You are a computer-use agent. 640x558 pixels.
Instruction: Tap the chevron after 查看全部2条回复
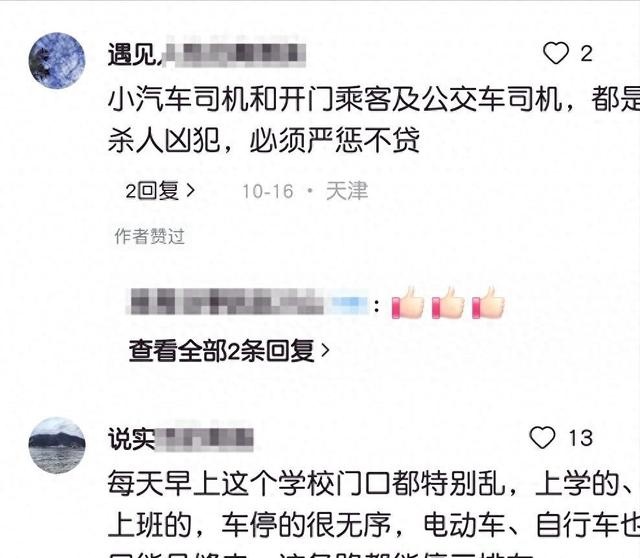[x=325, y=351]
